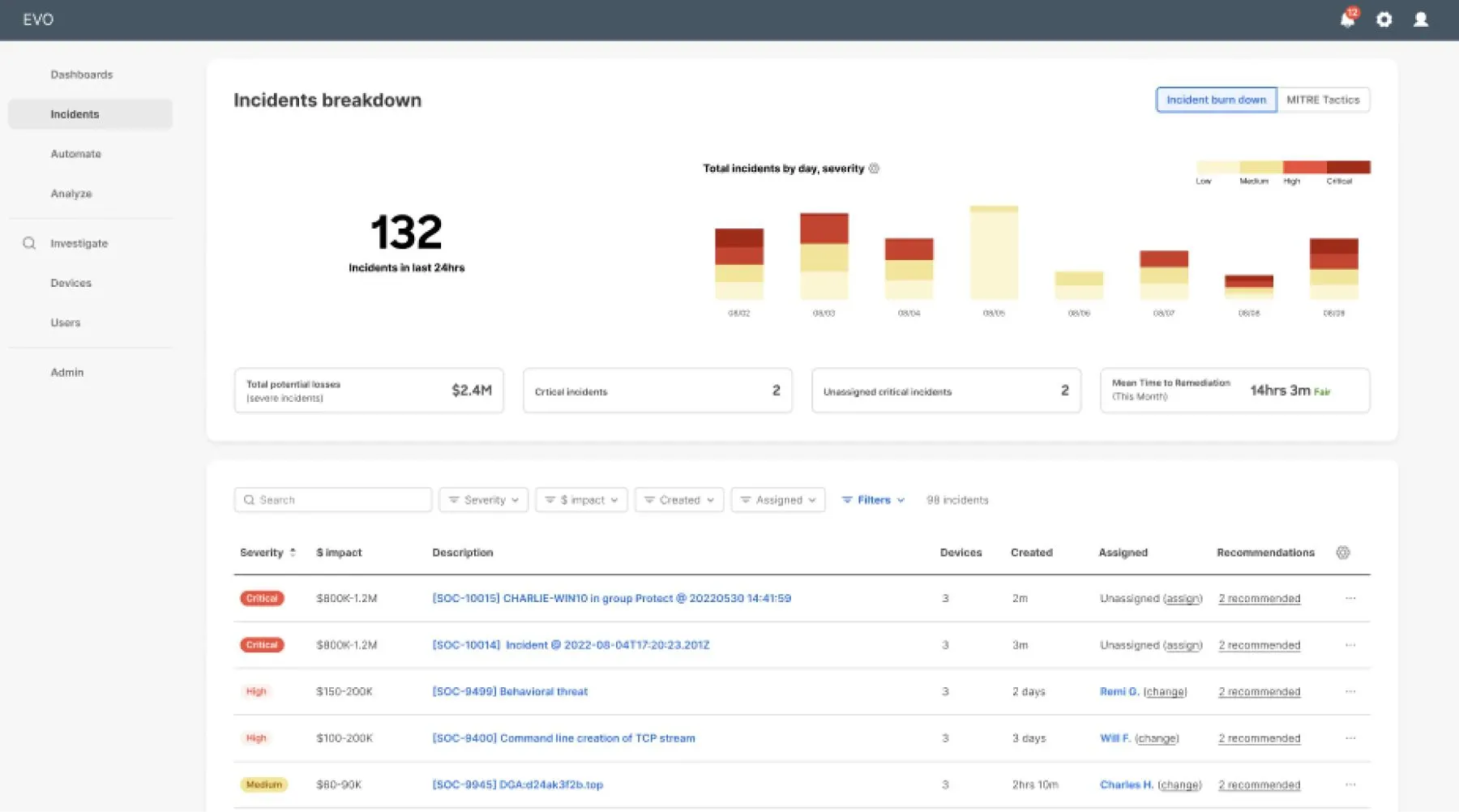Click assign link for SOC-10015
The image size is (1459, 812).
1183,598
